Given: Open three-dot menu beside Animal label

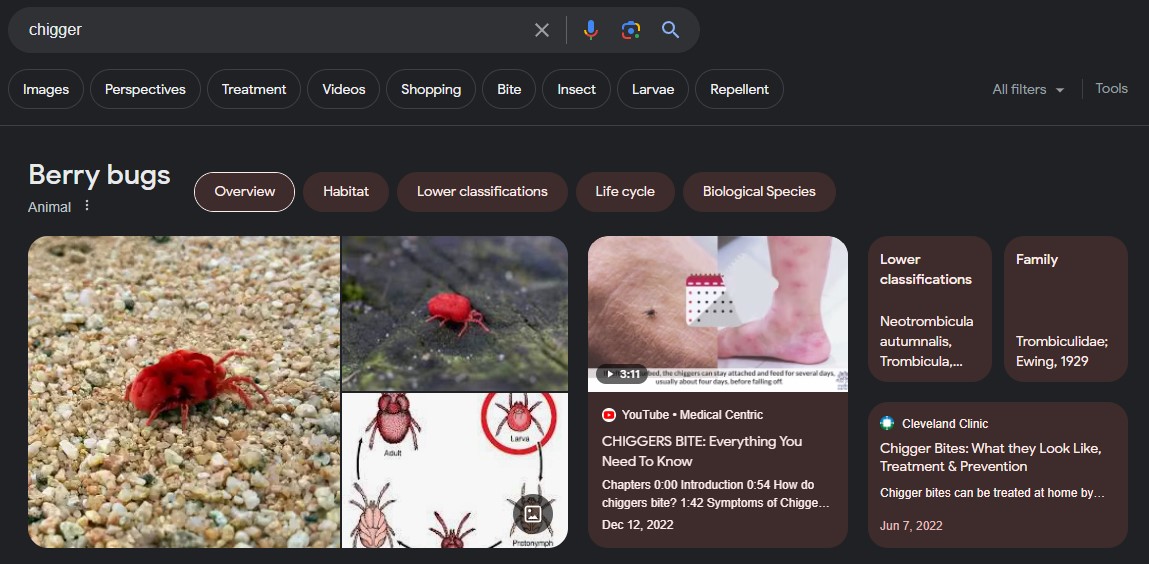Looking at the screenshot, I should pos(87,206).
